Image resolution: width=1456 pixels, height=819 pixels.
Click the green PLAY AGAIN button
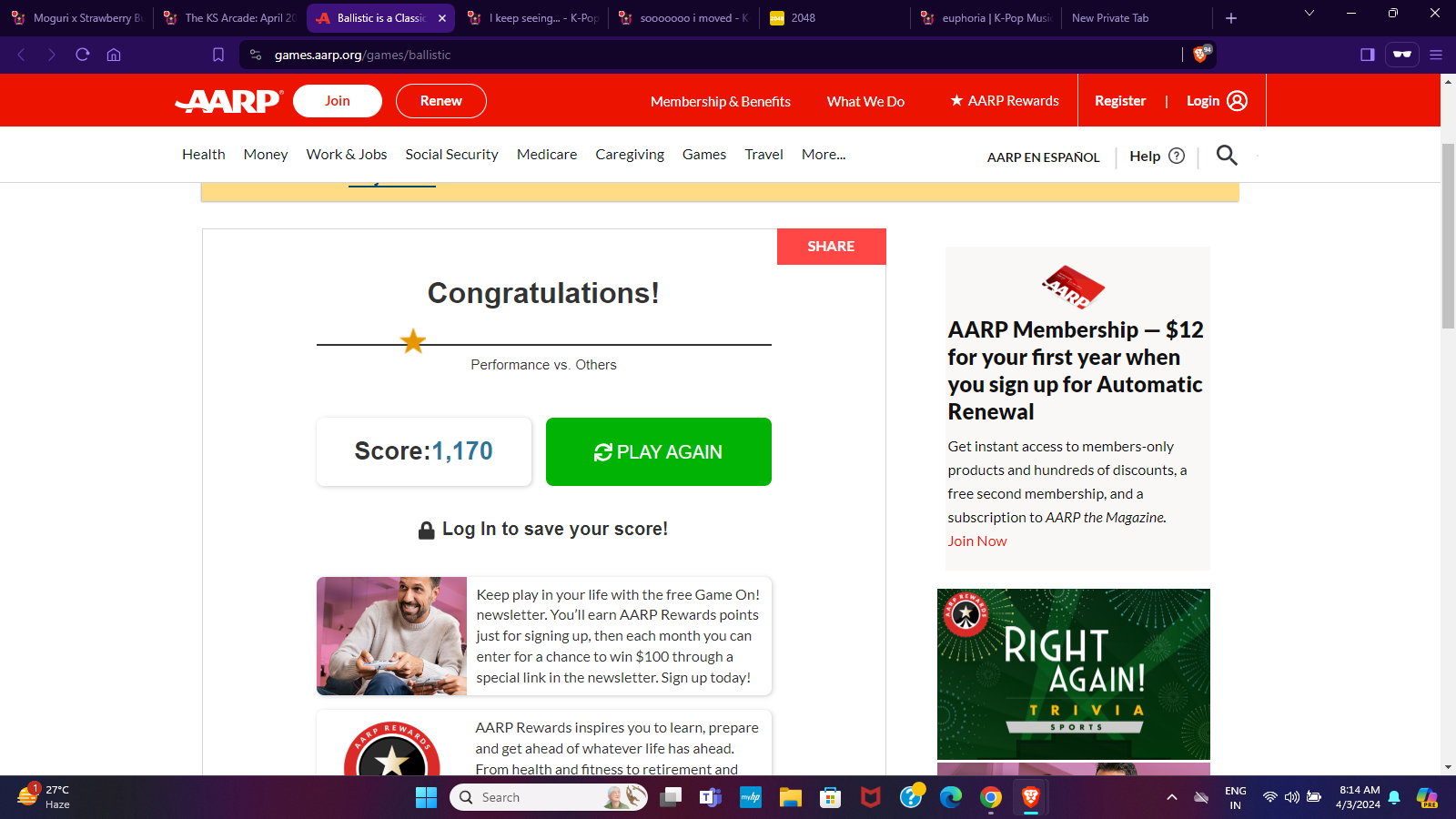(x=659, y=452)
